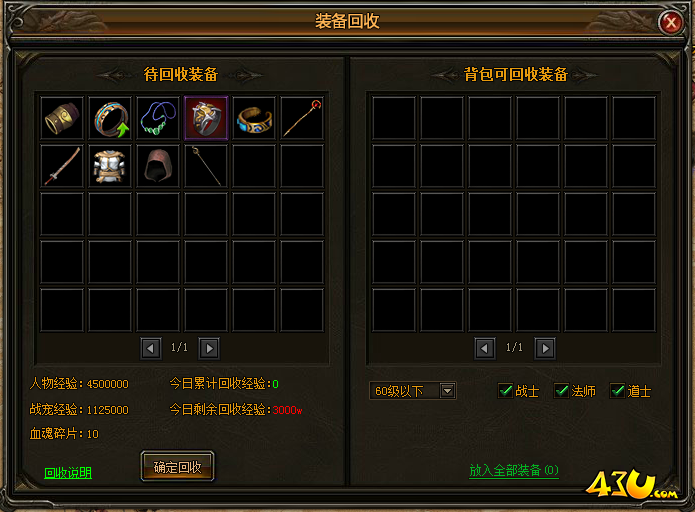Go to next page of 背包可回收装备
695x512 pixels.
tap(545, 349)
